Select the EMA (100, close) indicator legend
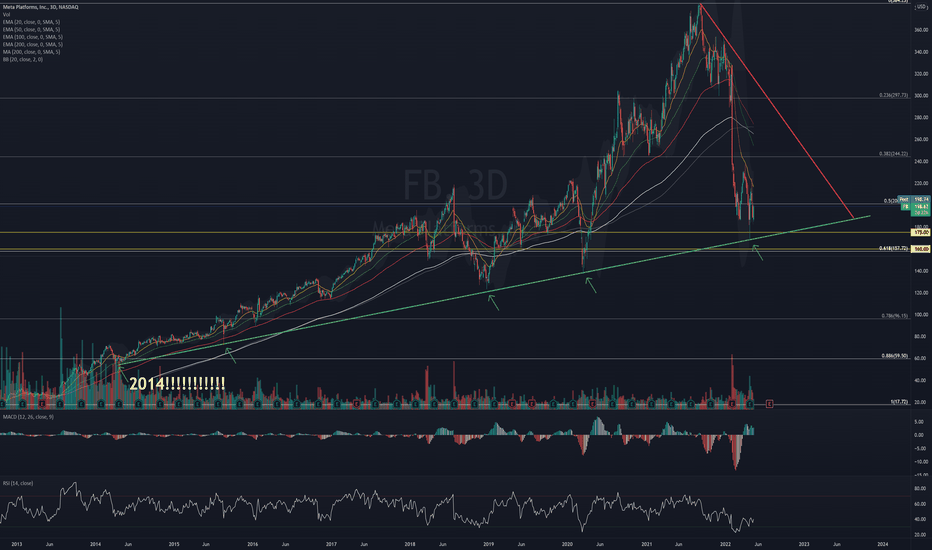The width and height of the screenshot is (932, 550). tap(33, 37)
